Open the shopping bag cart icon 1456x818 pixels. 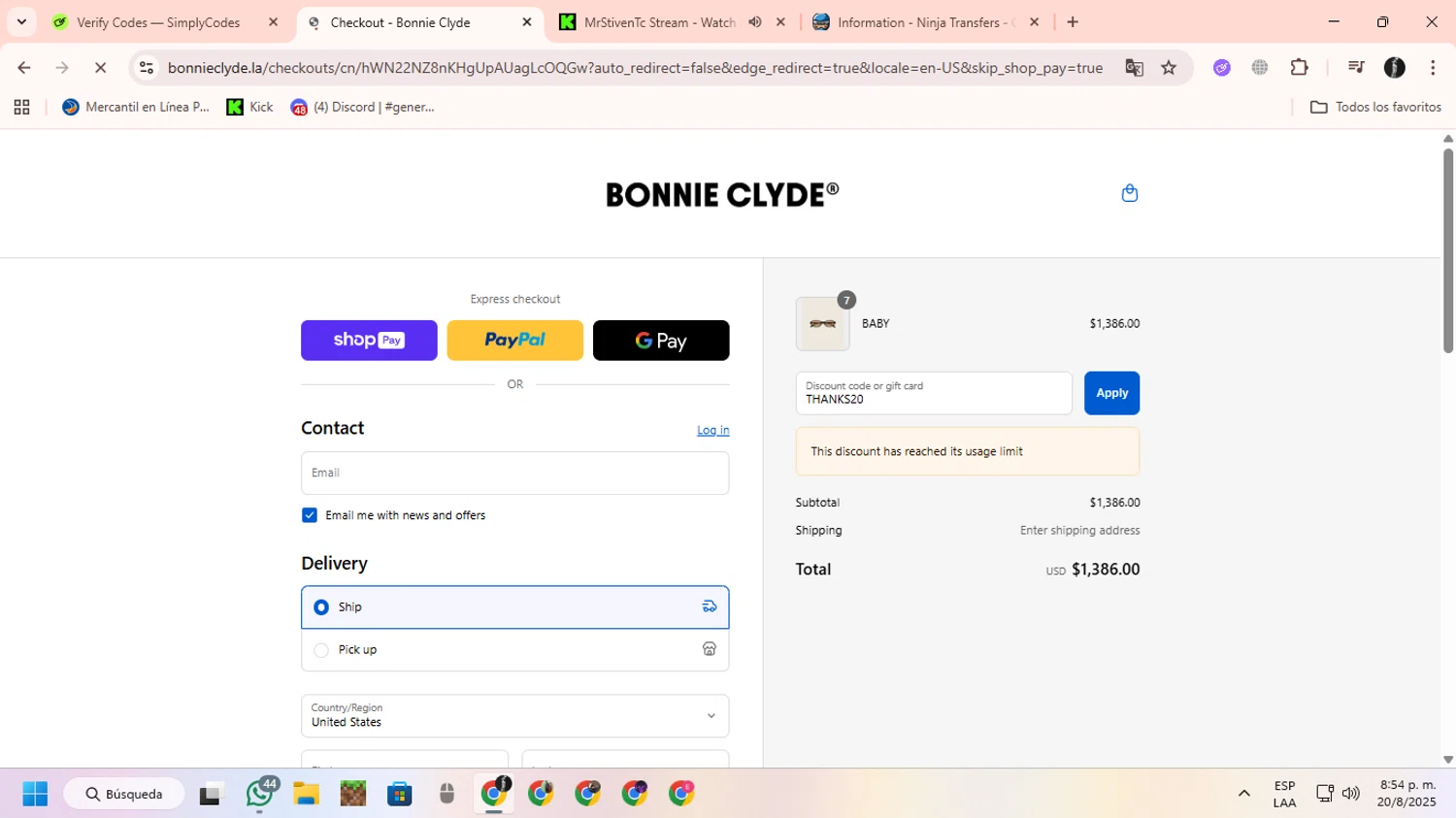pyautogui.click(x=1129, y=193)
